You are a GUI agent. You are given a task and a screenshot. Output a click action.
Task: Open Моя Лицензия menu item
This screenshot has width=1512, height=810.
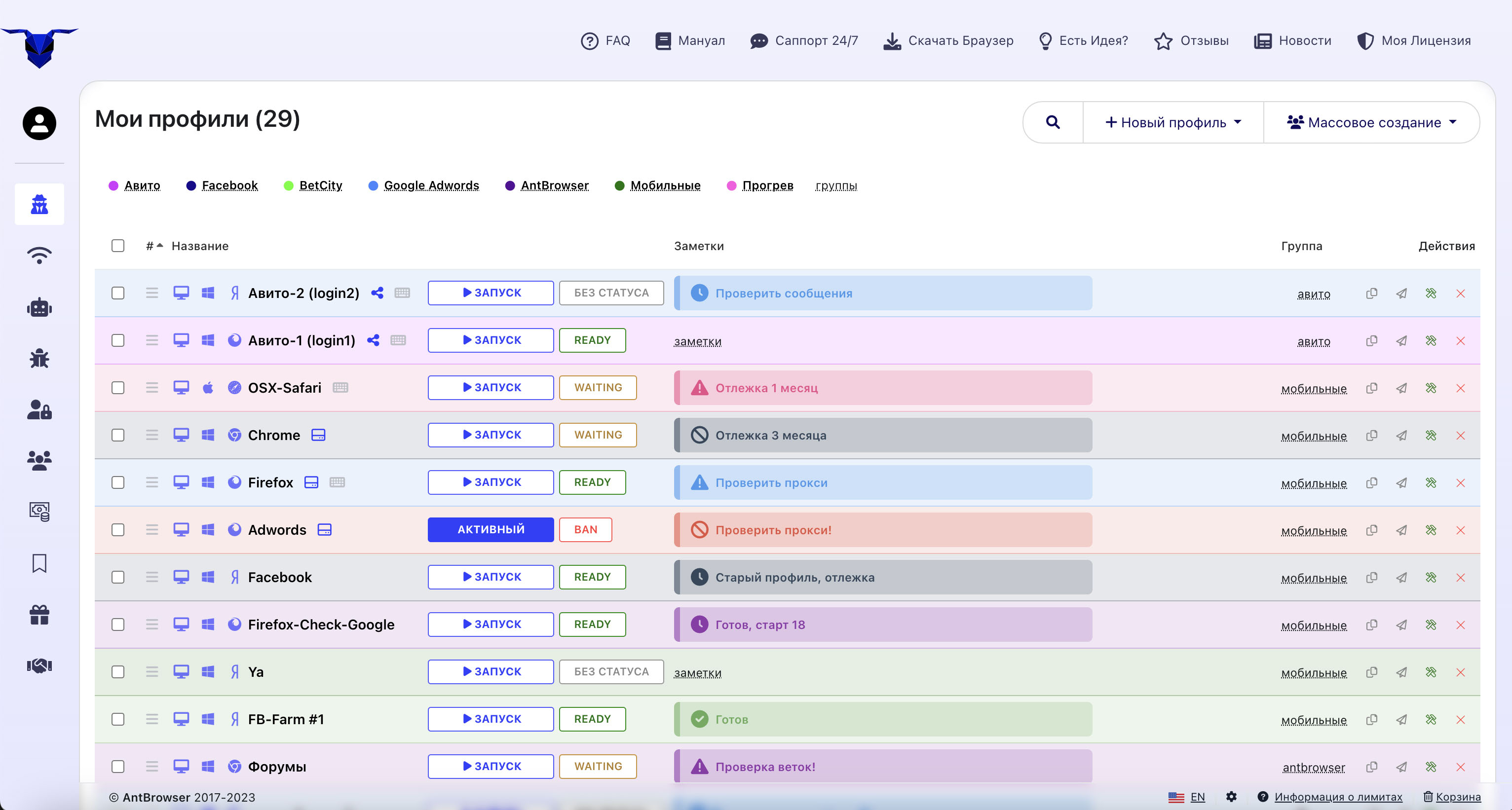click(1413, 40)
